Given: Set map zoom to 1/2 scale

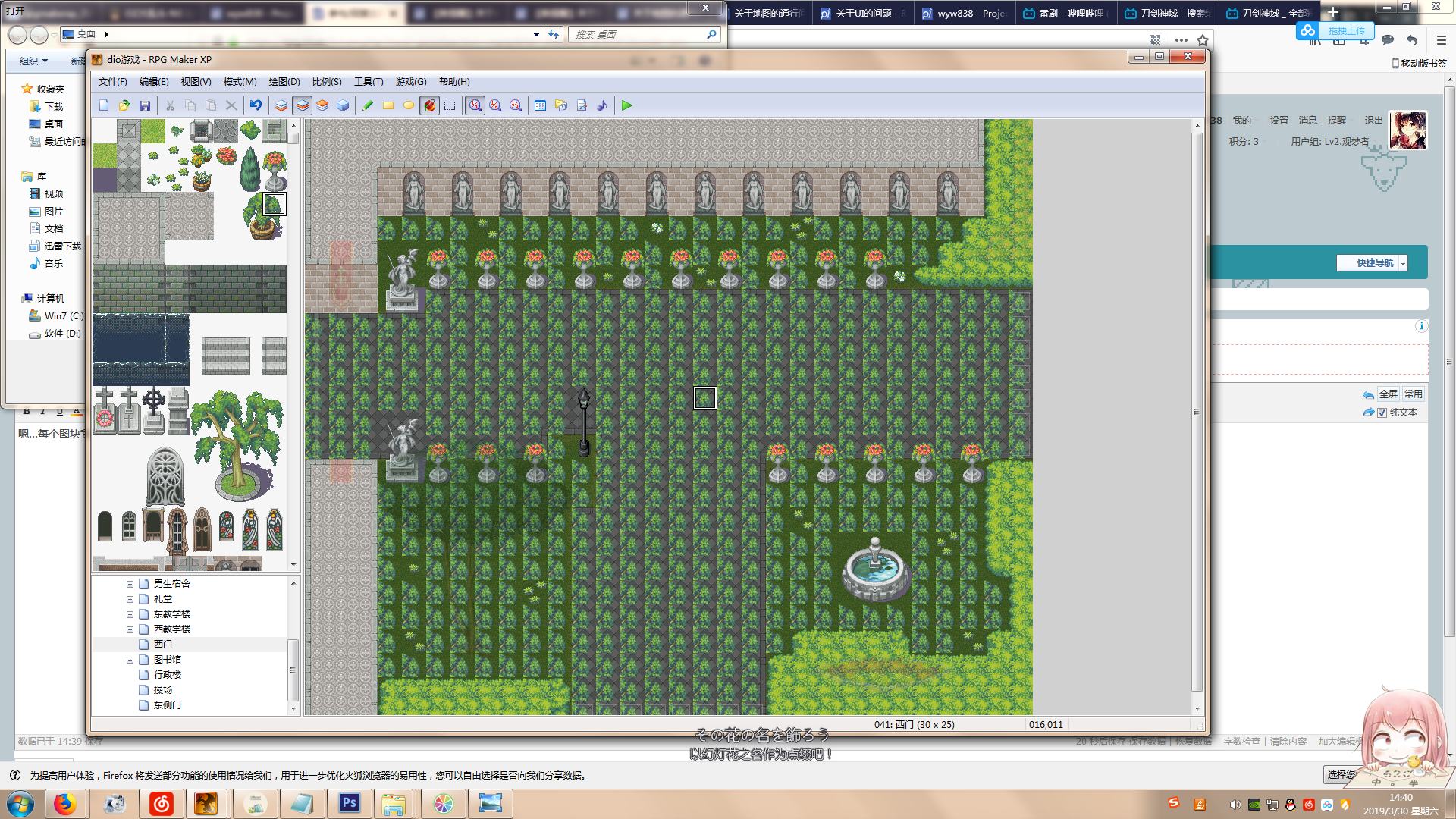Looking at the screenshot, I should click(495, 105).
